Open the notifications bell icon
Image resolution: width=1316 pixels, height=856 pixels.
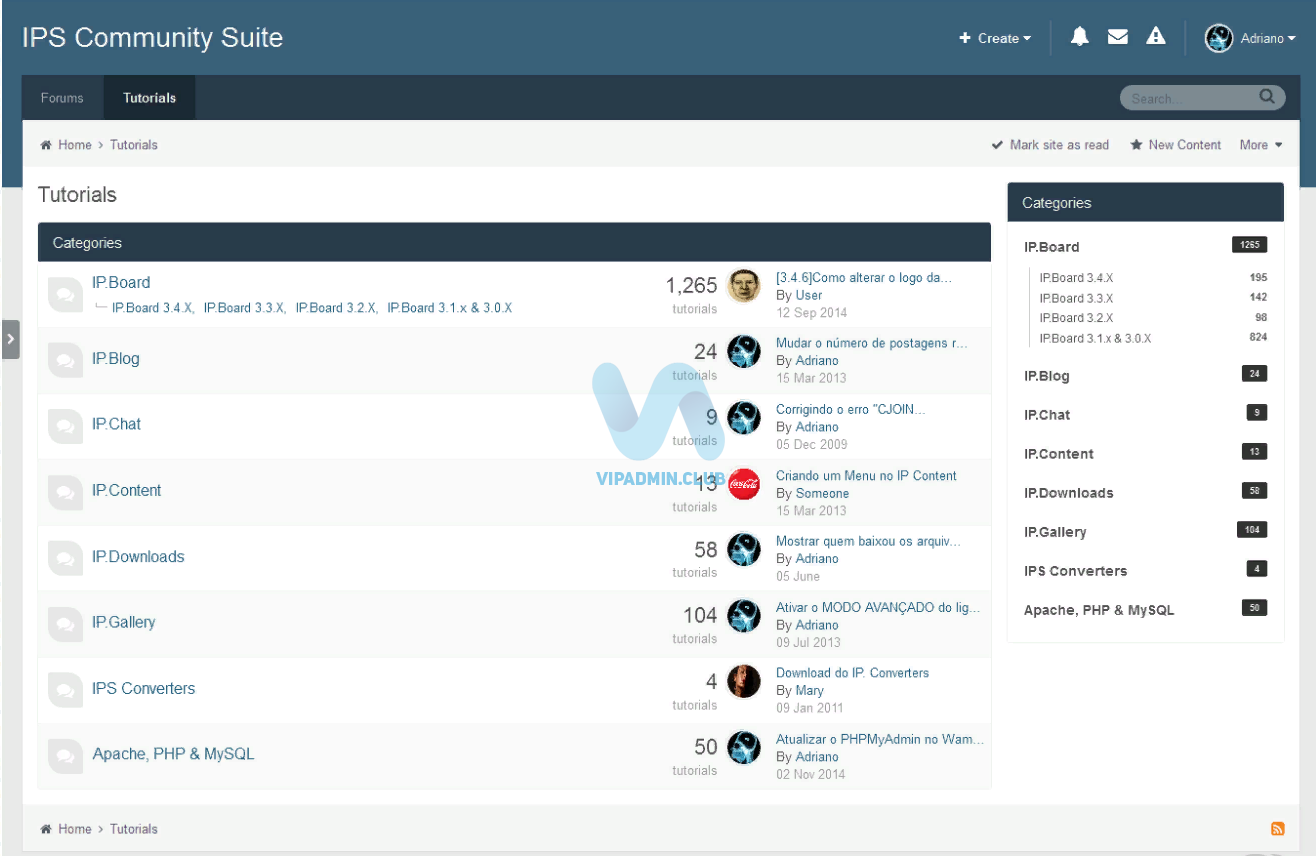point(1079,37)
